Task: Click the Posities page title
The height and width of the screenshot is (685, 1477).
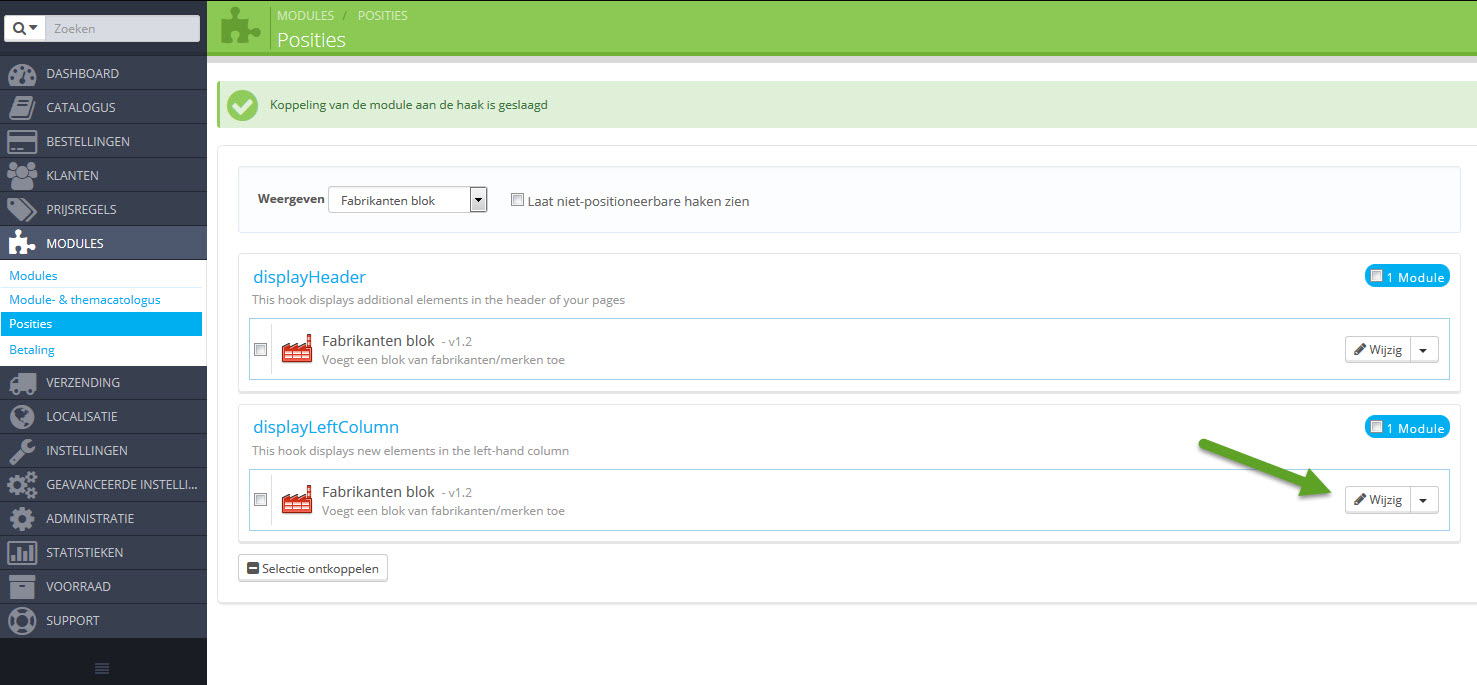Action: [311, 40]
